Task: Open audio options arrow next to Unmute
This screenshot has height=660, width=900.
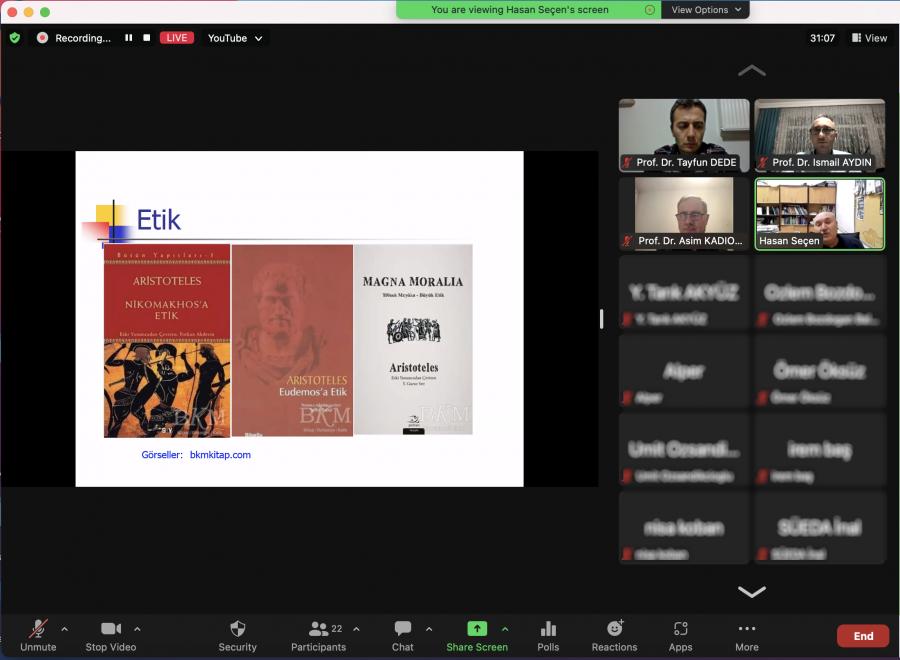Action: 65,629
